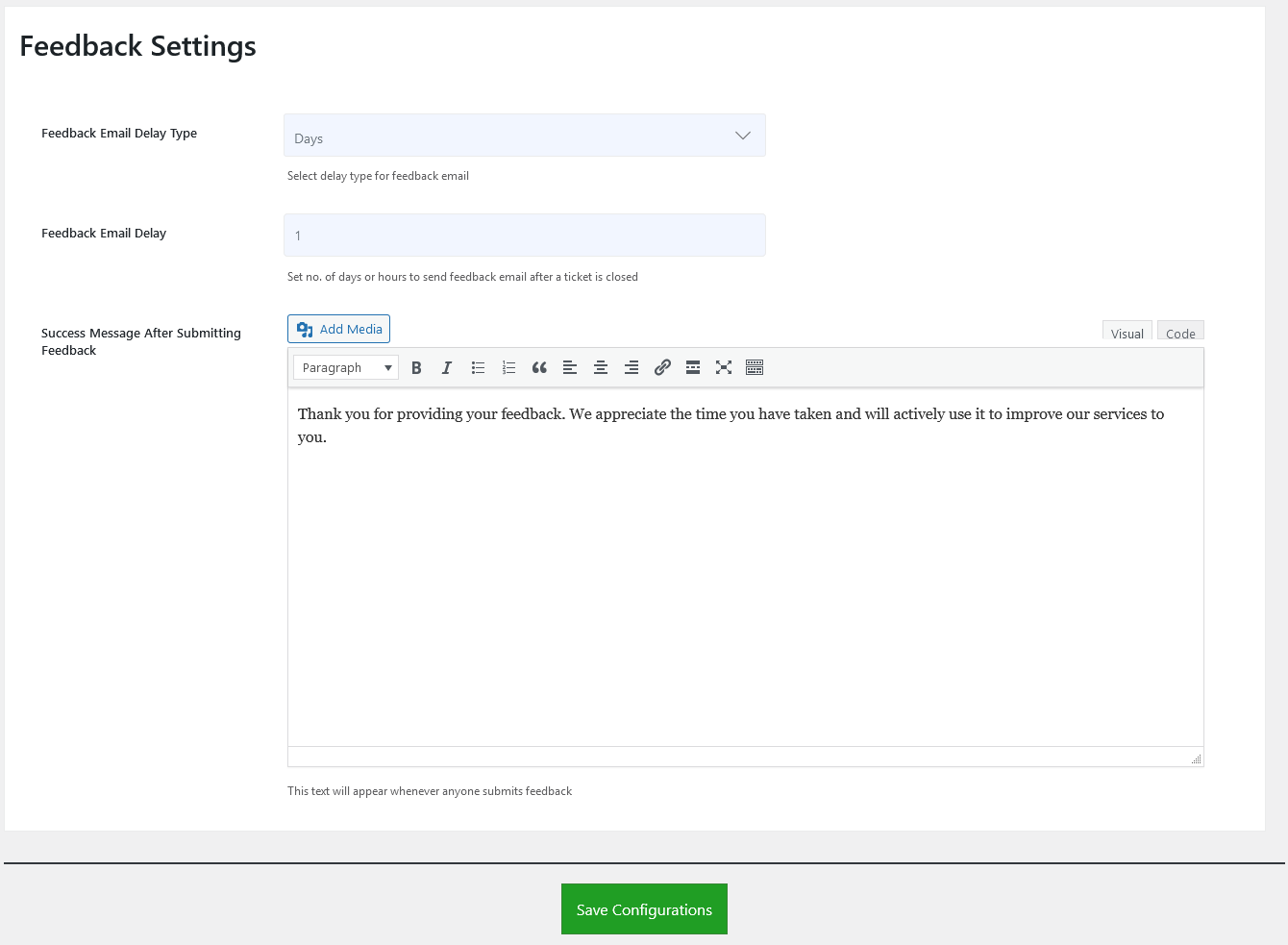Image resolution: width=1288 pixels, height=945 pixels.
Task: Click the Save Configurations button
Action: pos(644,909)
